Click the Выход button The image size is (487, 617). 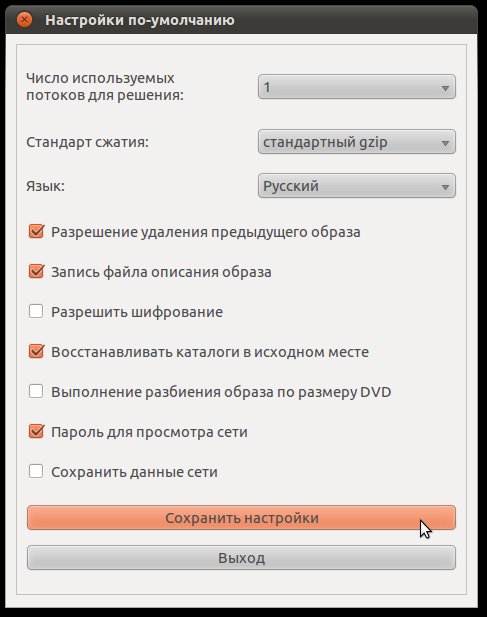[x=242, y=558]
